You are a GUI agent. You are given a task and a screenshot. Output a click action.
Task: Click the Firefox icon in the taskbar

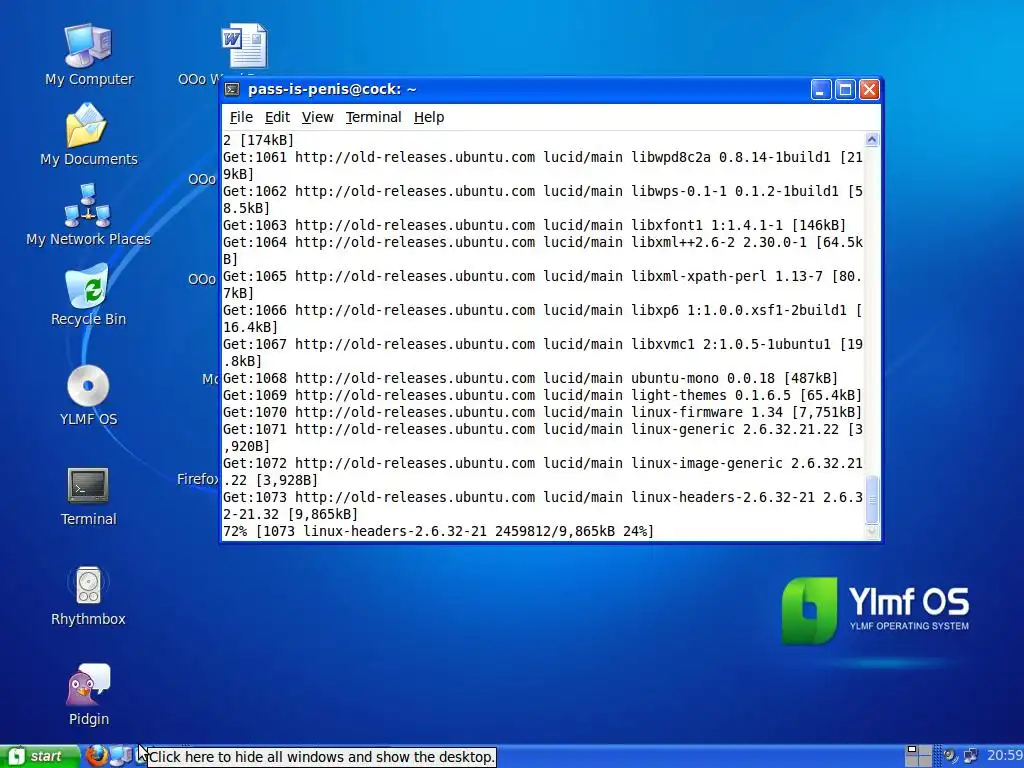pyautogui.click(x=96, y=756)
